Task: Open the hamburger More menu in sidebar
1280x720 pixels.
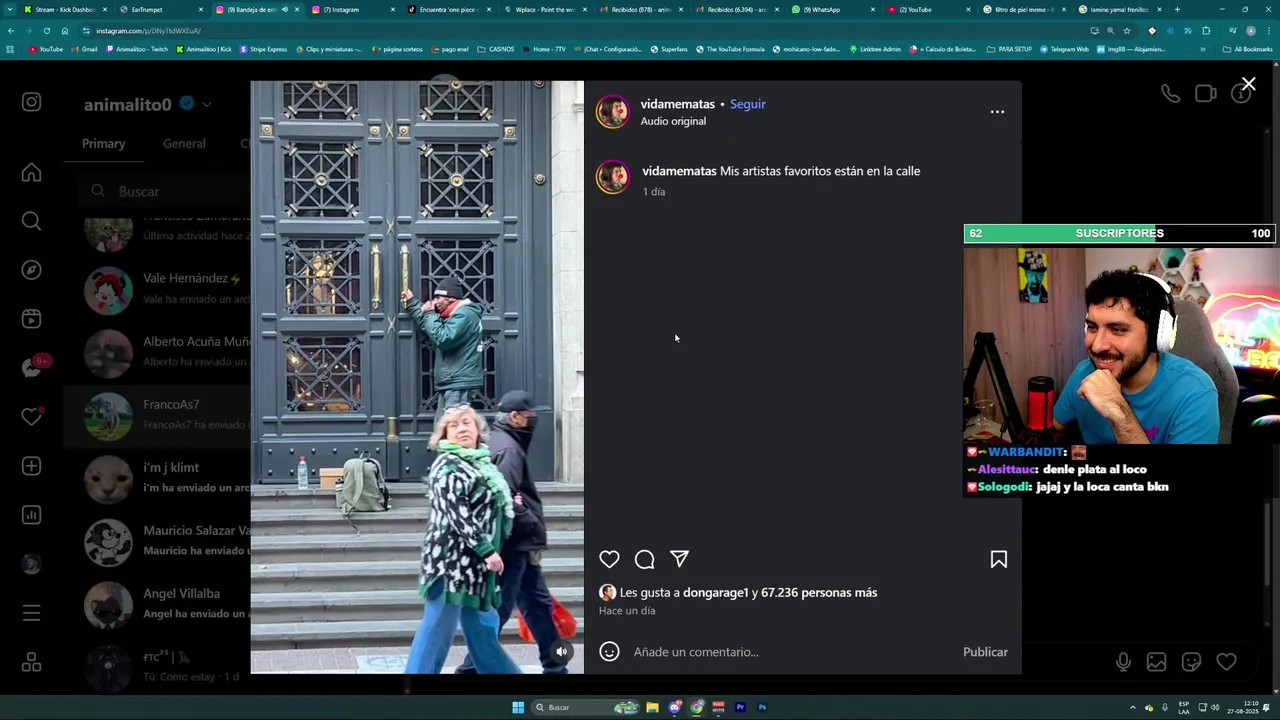Action: [x=31, y=613]
